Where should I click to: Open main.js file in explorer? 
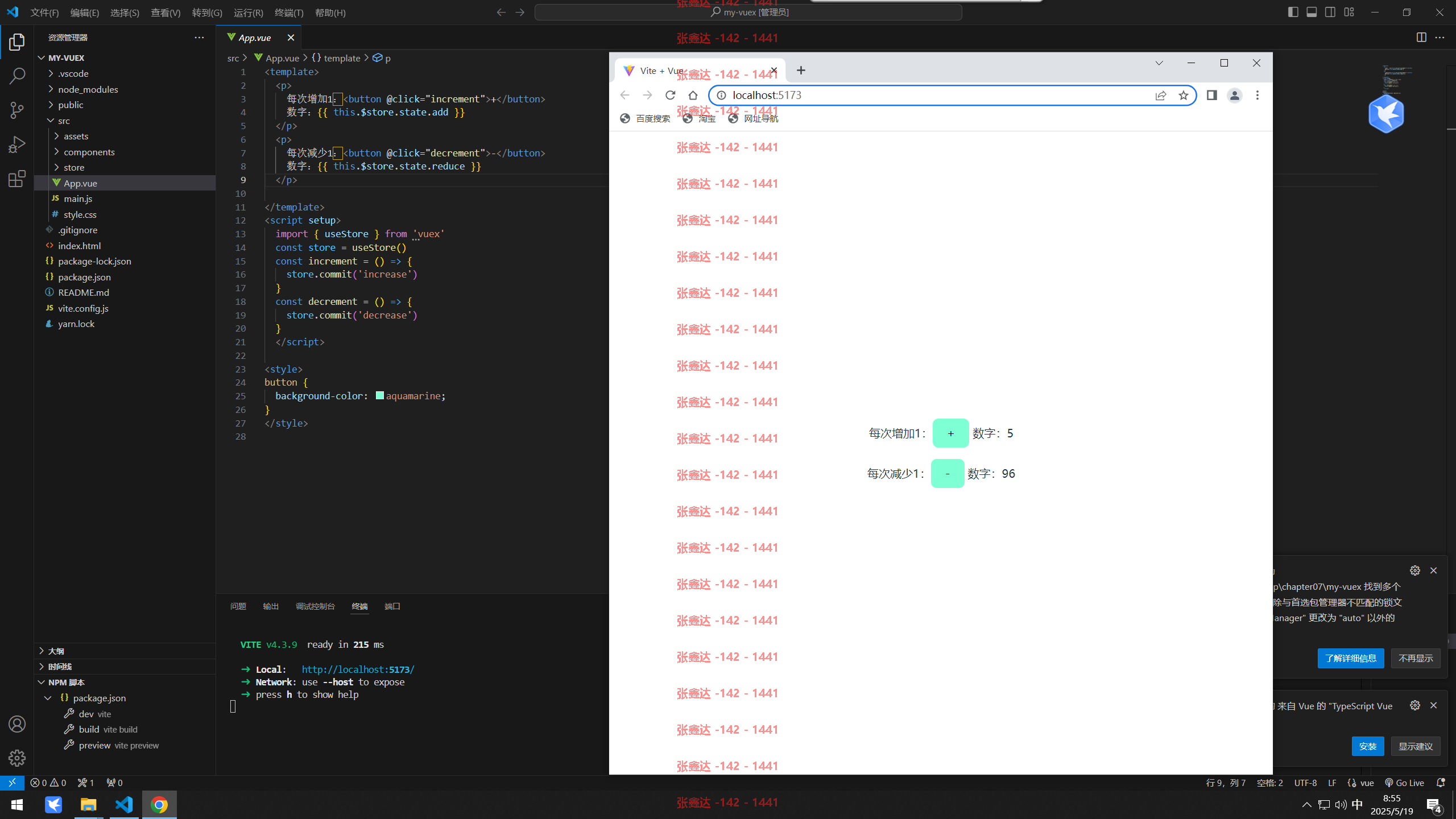pos(78,198)
